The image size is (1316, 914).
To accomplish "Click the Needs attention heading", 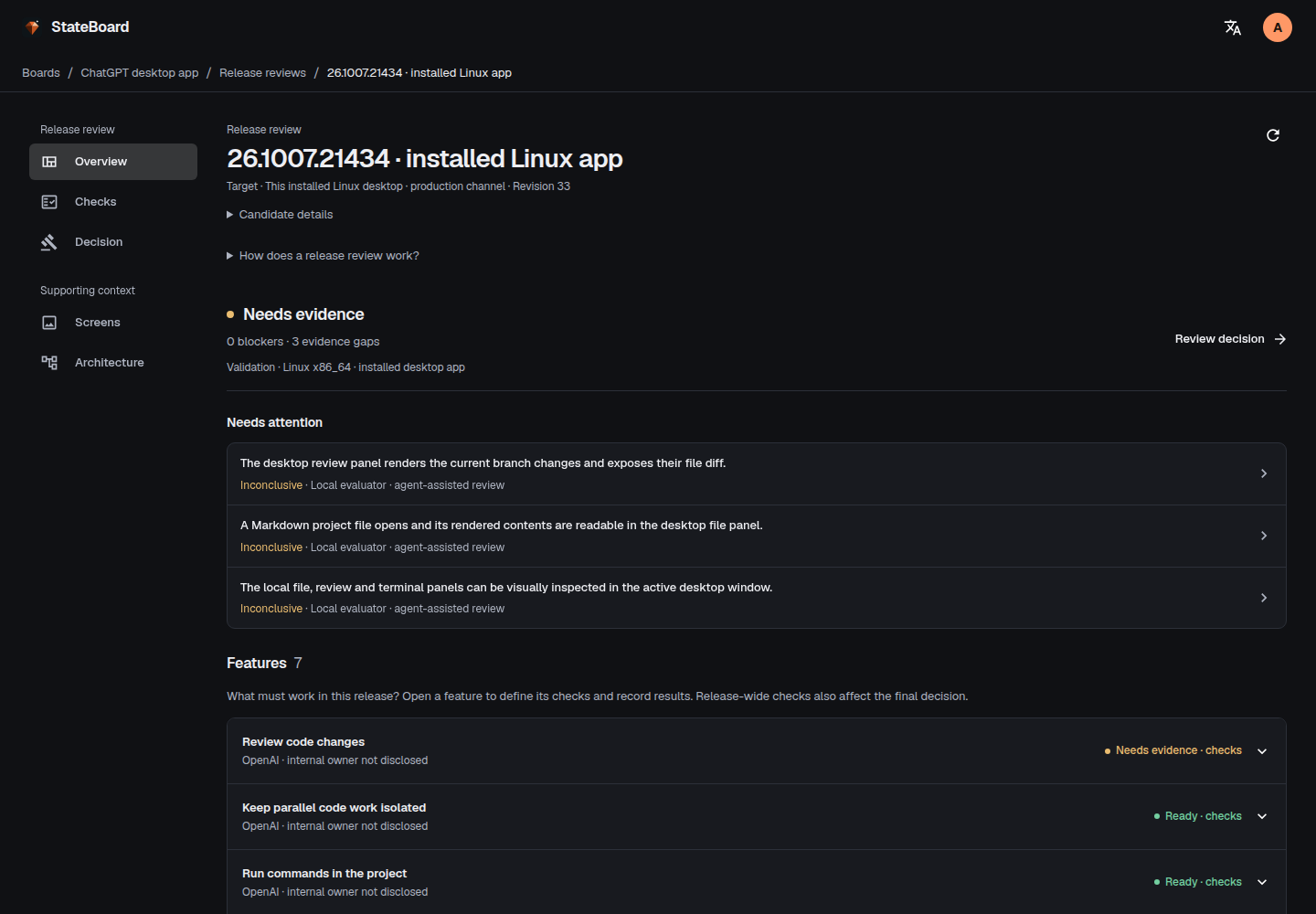I will click(274, 422).
